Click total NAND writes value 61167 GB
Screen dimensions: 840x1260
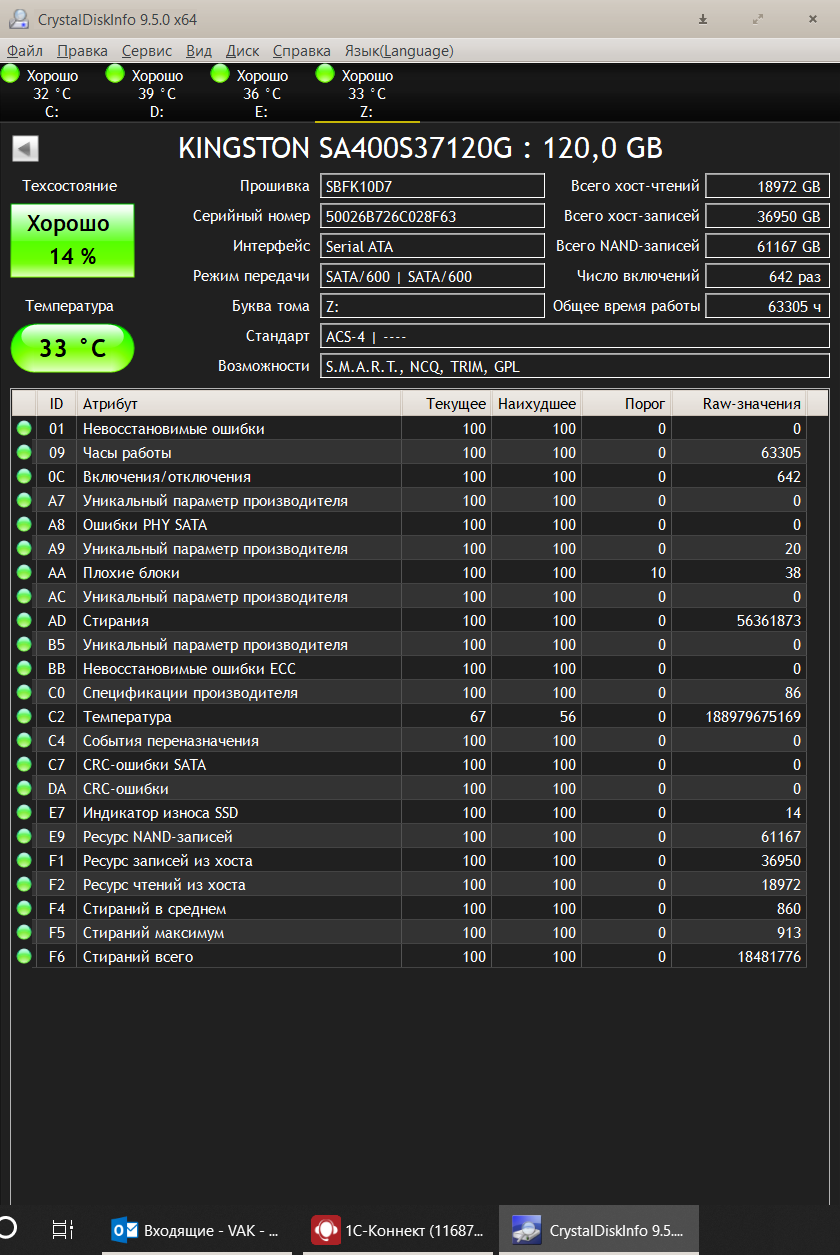click(767, 246)
